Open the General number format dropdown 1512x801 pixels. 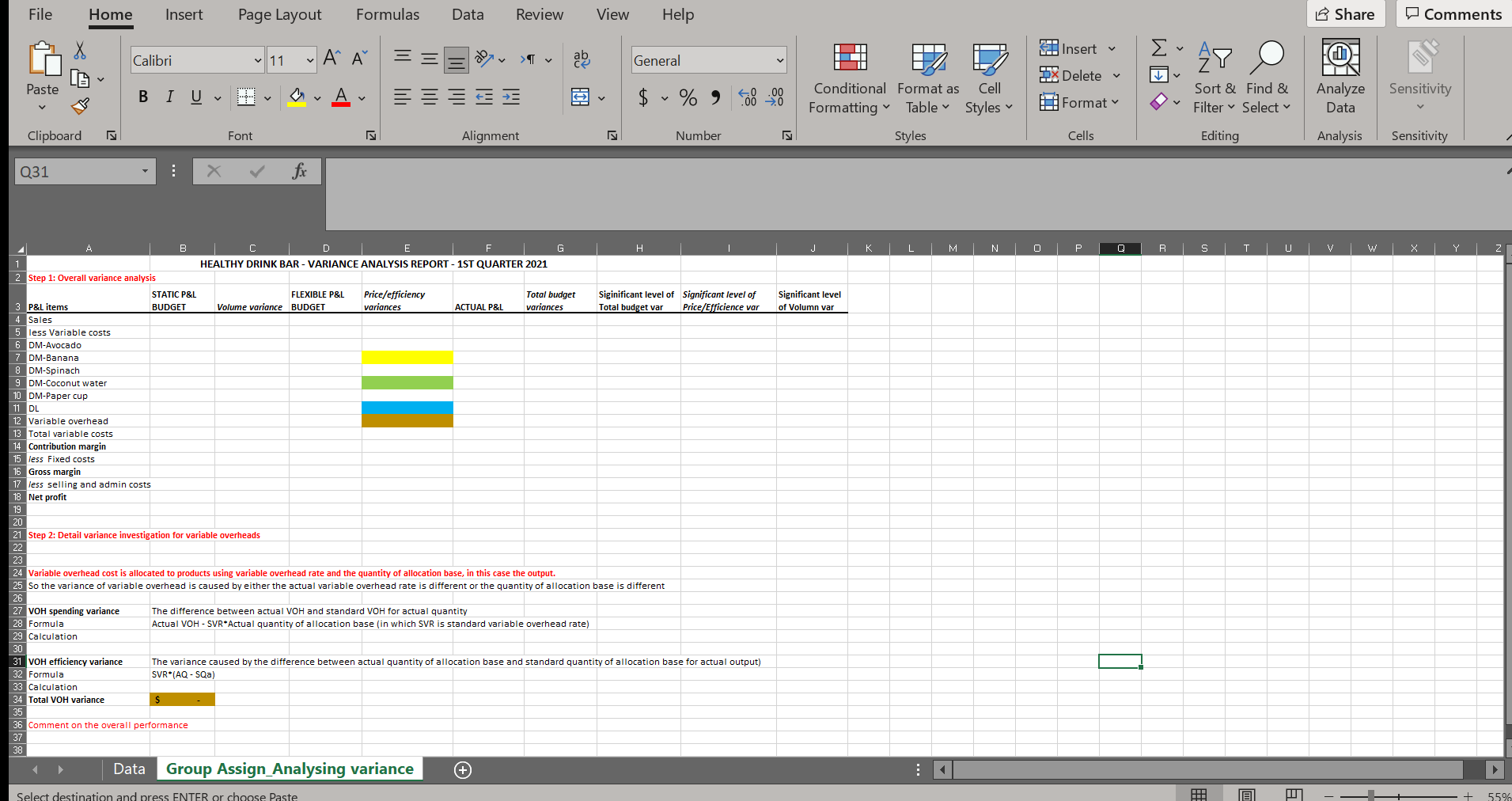(779, 60)
